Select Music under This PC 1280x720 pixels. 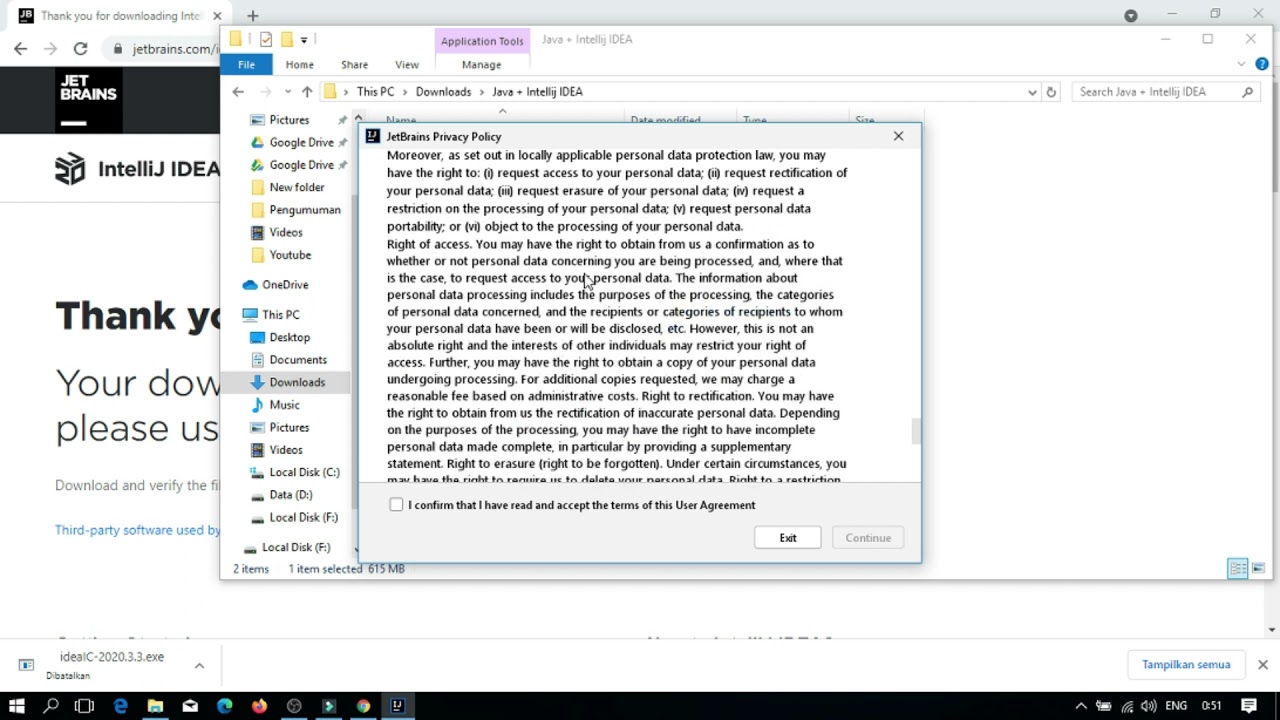(284, 405)
